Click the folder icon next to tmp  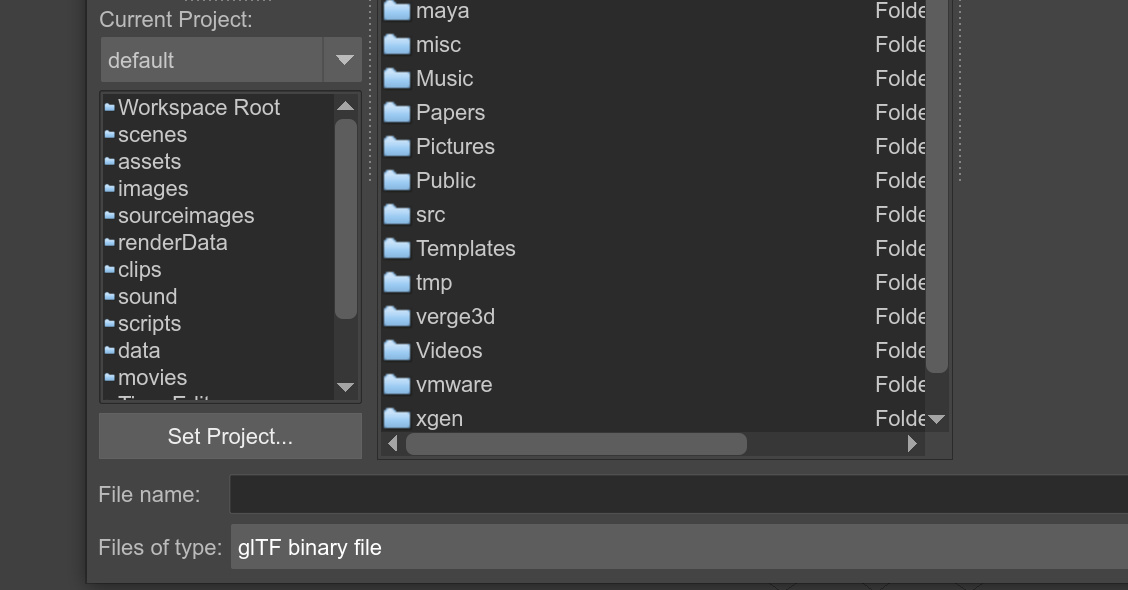pos(396,282)
